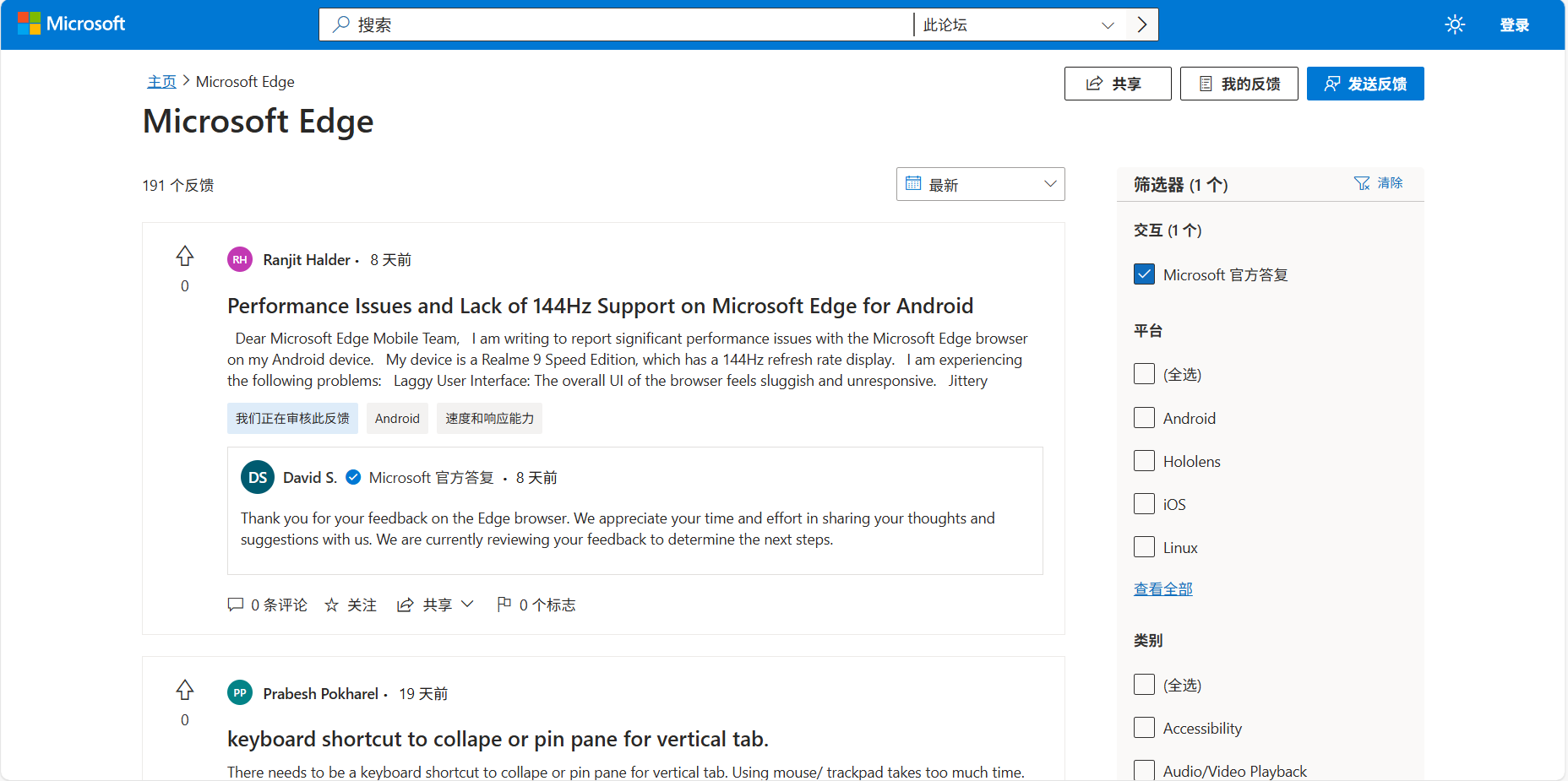Screen dimensions: 1568x781
Task: Click 发送反馈 button
Action: pyautogui.click(x=1365, y=84)
